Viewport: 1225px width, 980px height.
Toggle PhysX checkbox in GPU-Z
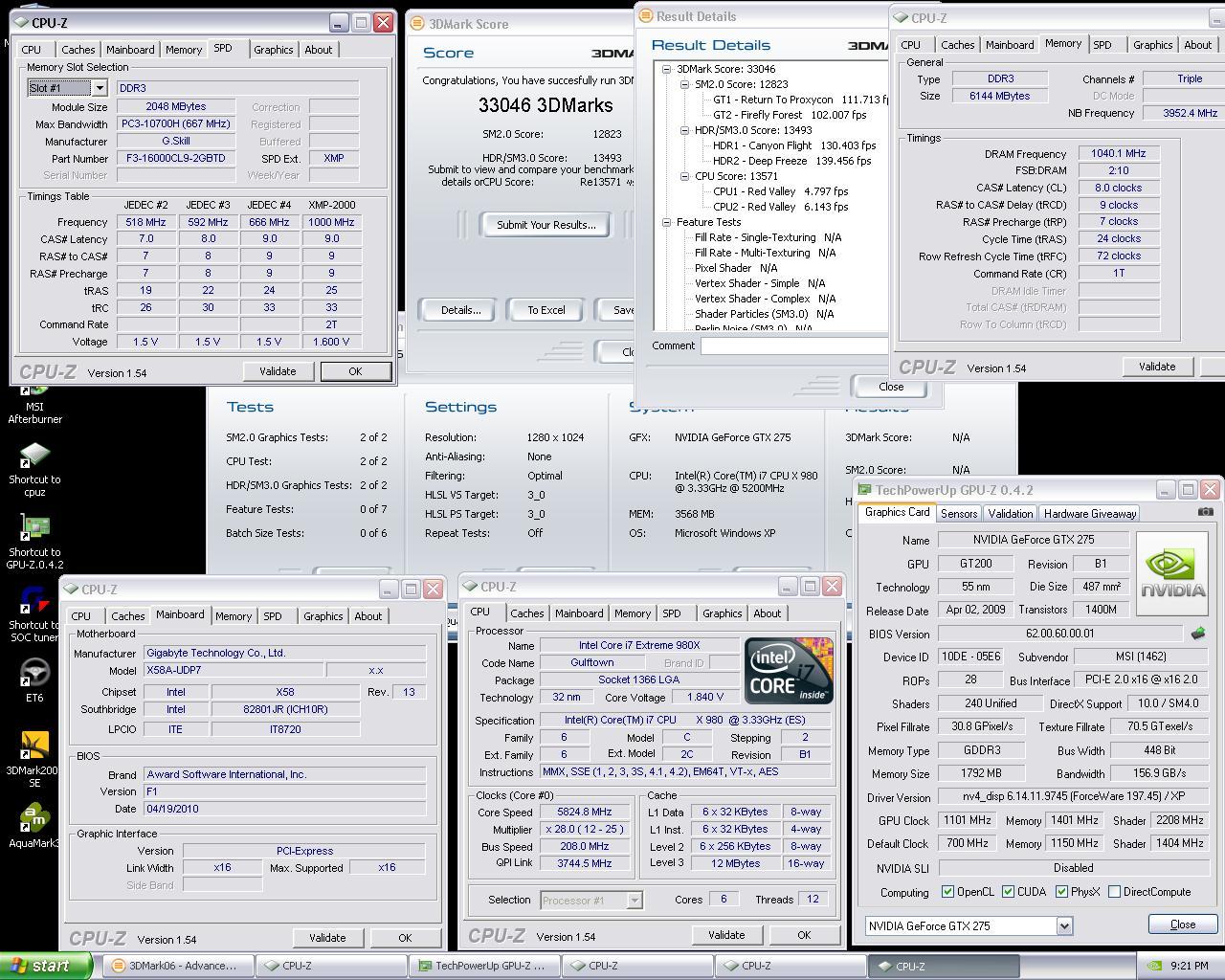1061,892
